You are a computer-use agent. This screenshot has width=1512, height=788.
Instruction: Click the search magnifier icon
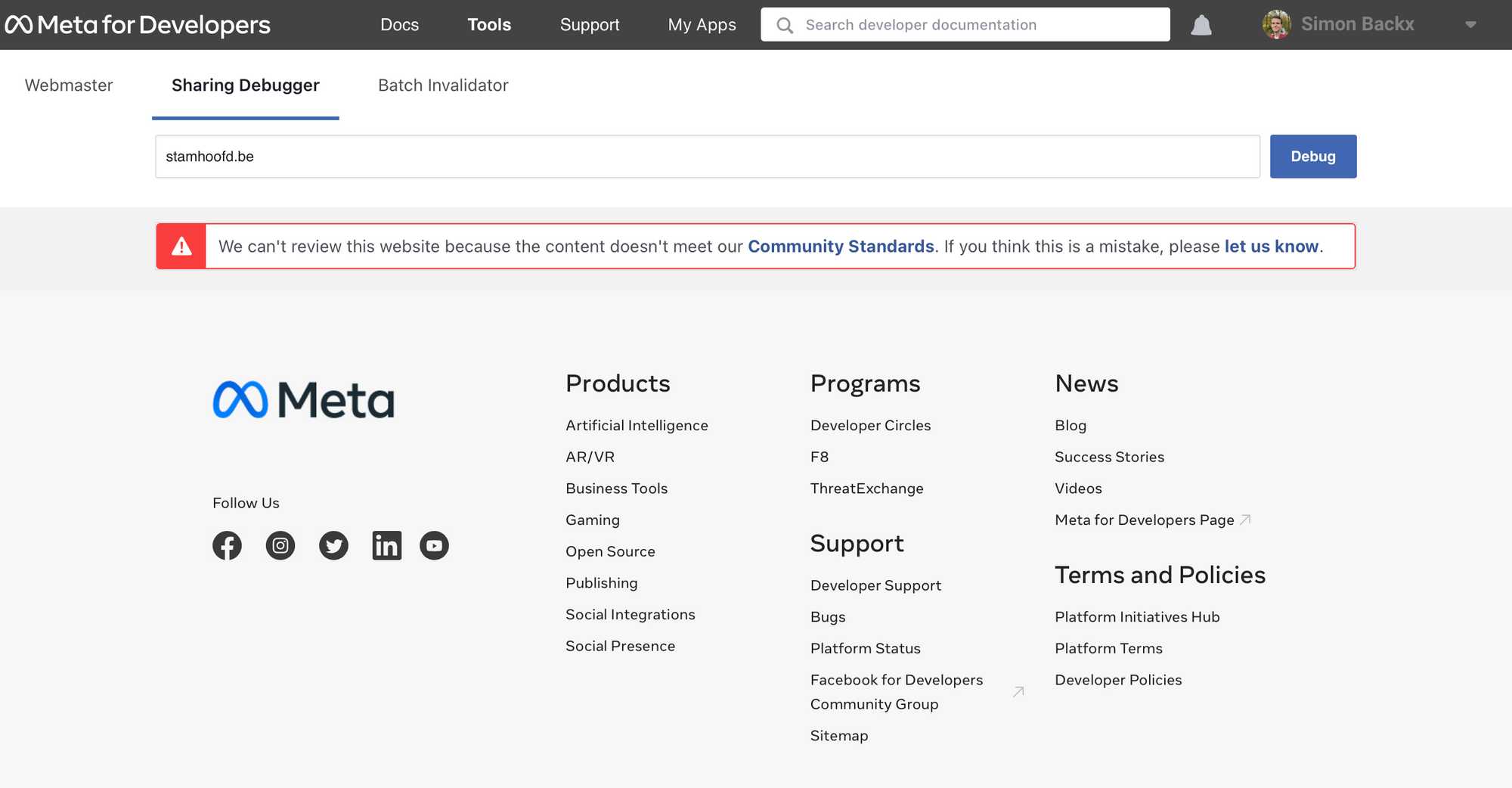785,25
